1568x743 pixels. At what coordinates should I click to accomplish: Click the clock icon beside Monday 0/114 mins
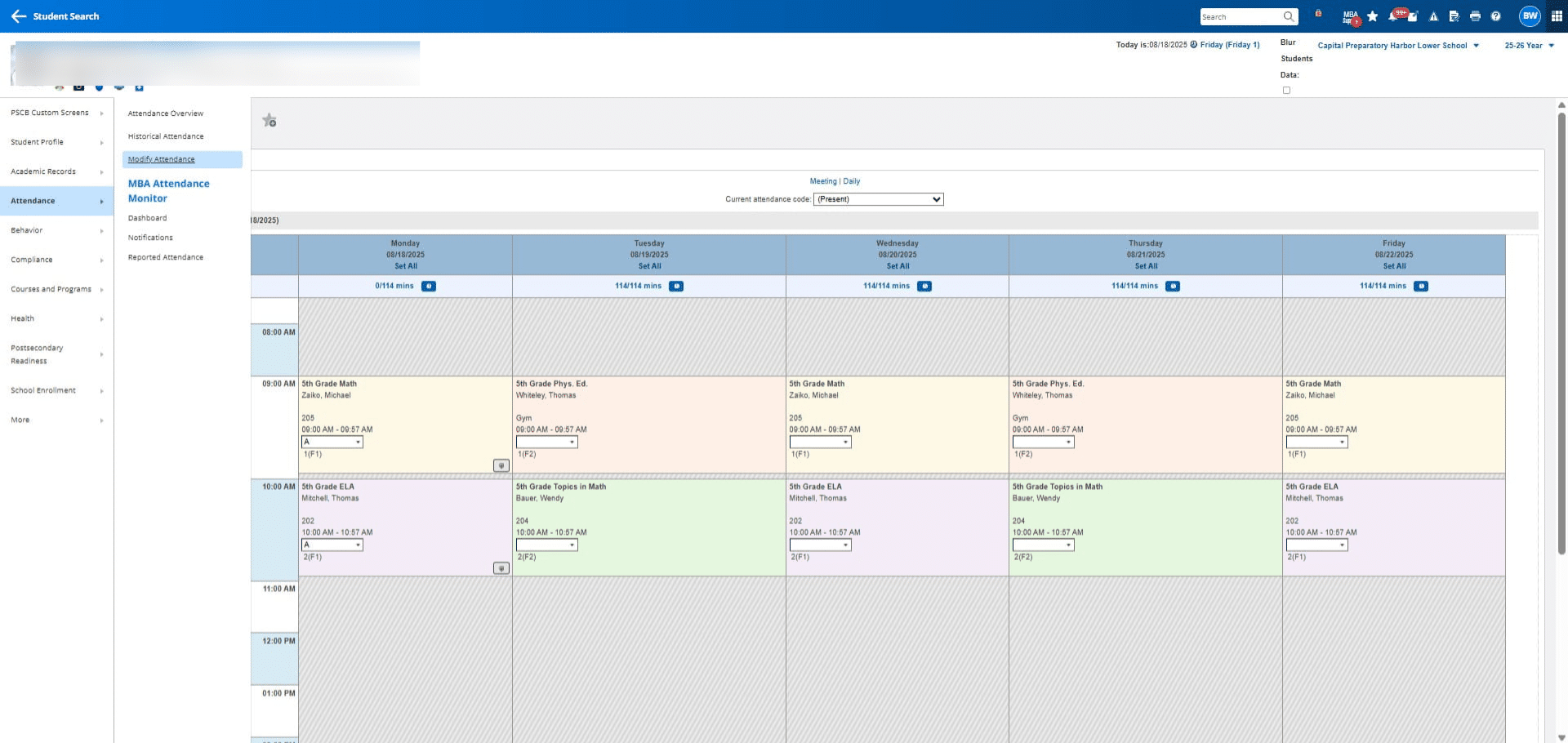[429, 287]
